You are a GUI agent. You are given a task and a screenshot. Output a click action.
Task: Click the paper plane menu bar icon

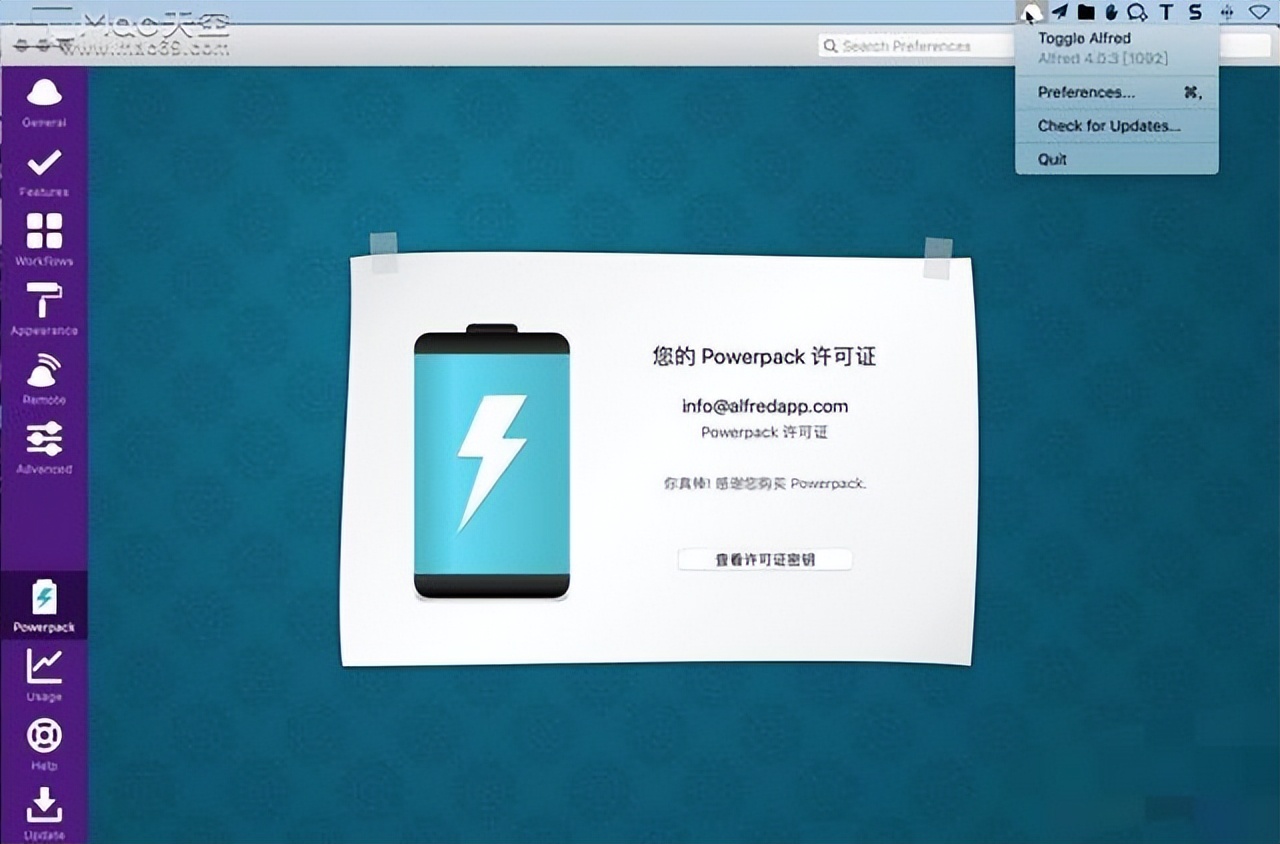[x=1059, y=12]
